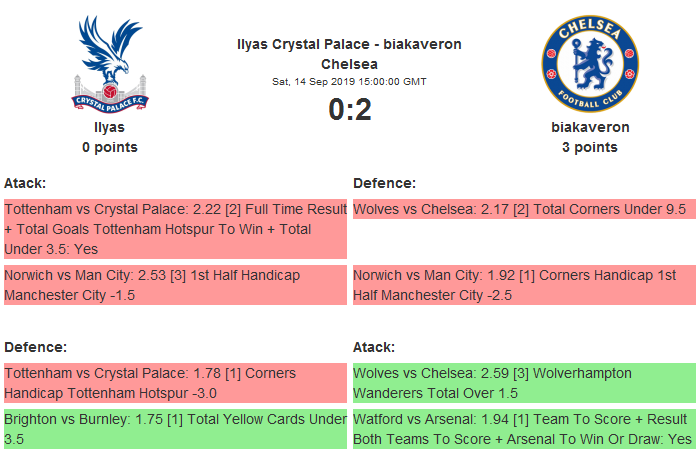Click the Tottenham Corners Handicap -3.0 bet

(175, 383)
